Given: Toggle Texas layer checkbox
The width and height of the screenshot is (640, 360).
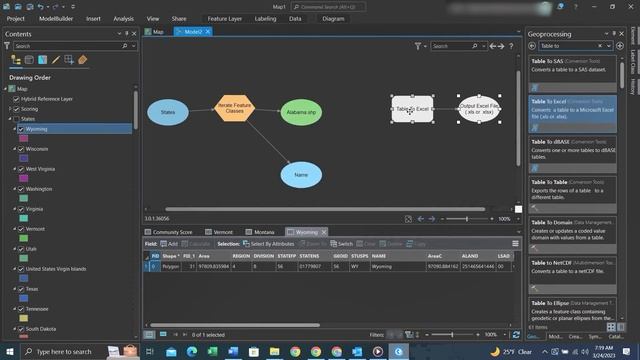Looking at the screenshot, I should 21,289.
